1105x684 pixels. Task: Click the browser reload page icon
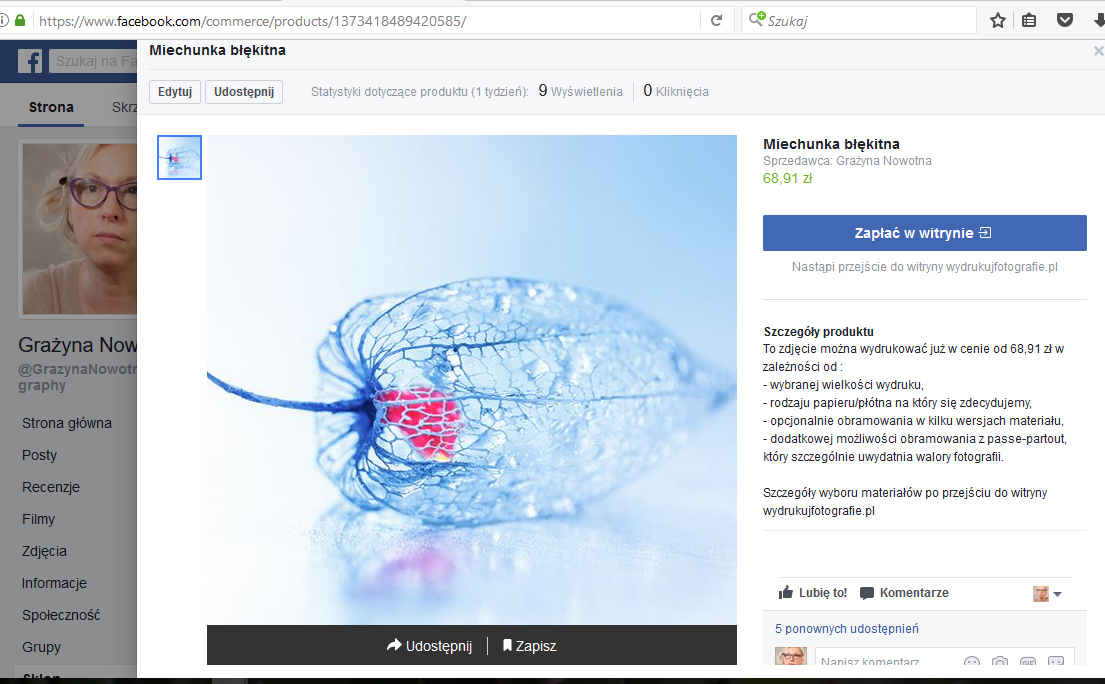point(716,20)
